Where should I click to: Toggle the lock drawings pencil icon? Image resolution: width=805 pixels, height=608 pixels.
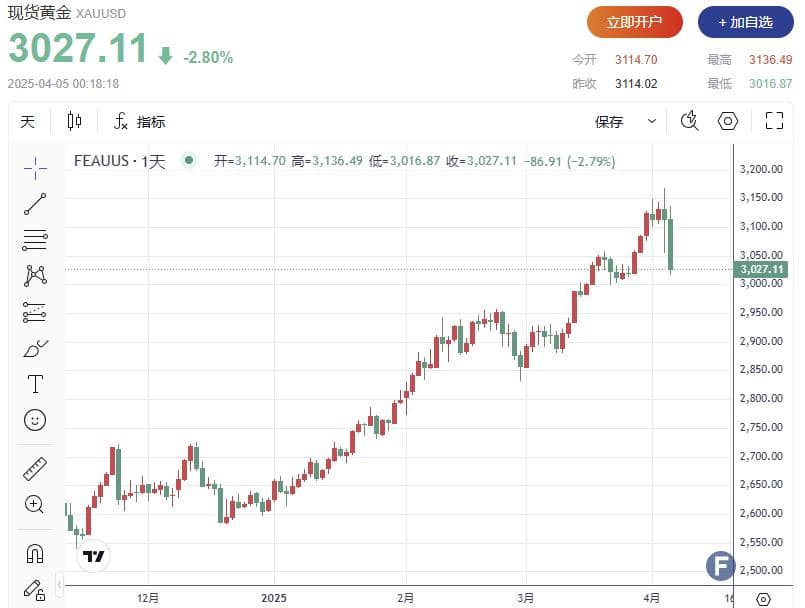(x=34, y=591)
